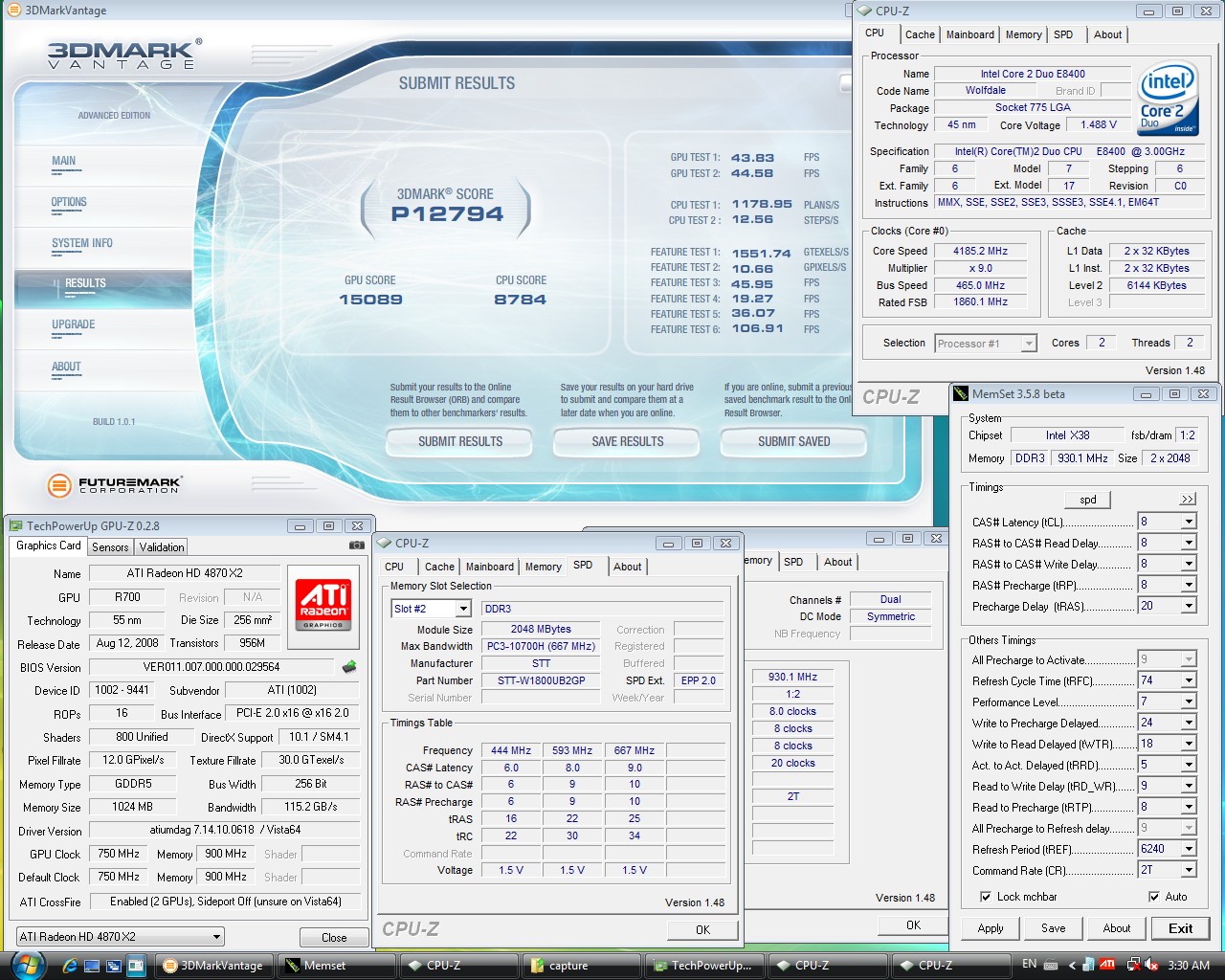Open Refresh Period (tREF) dropdown

point(1189,849)
